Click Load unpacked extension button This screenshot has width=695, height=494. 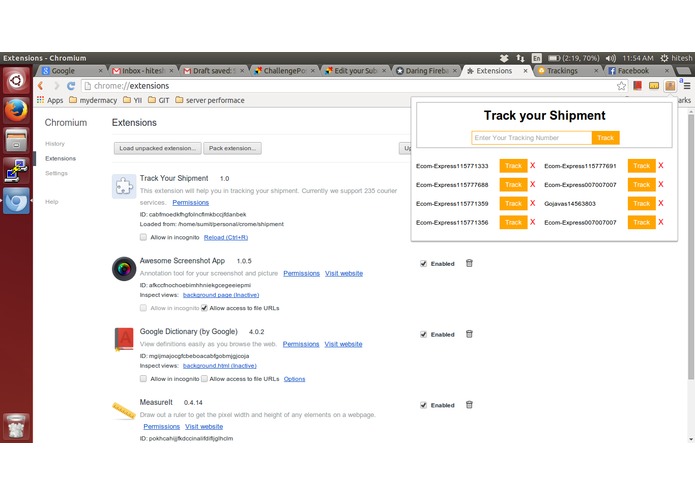157,148
